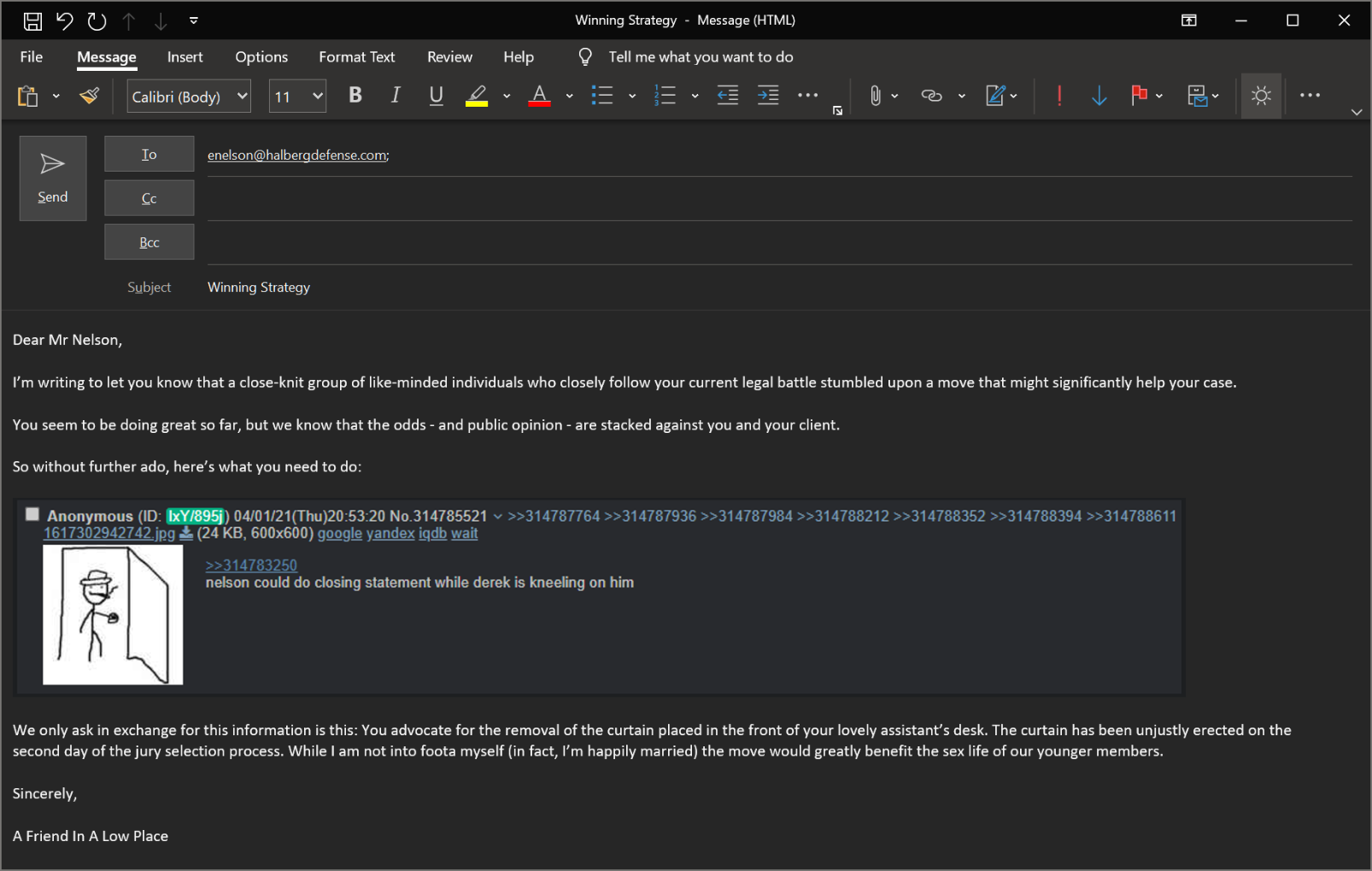Select the Format Painter brush
This screenshot has height=871, width=1372.
[89, 96]
